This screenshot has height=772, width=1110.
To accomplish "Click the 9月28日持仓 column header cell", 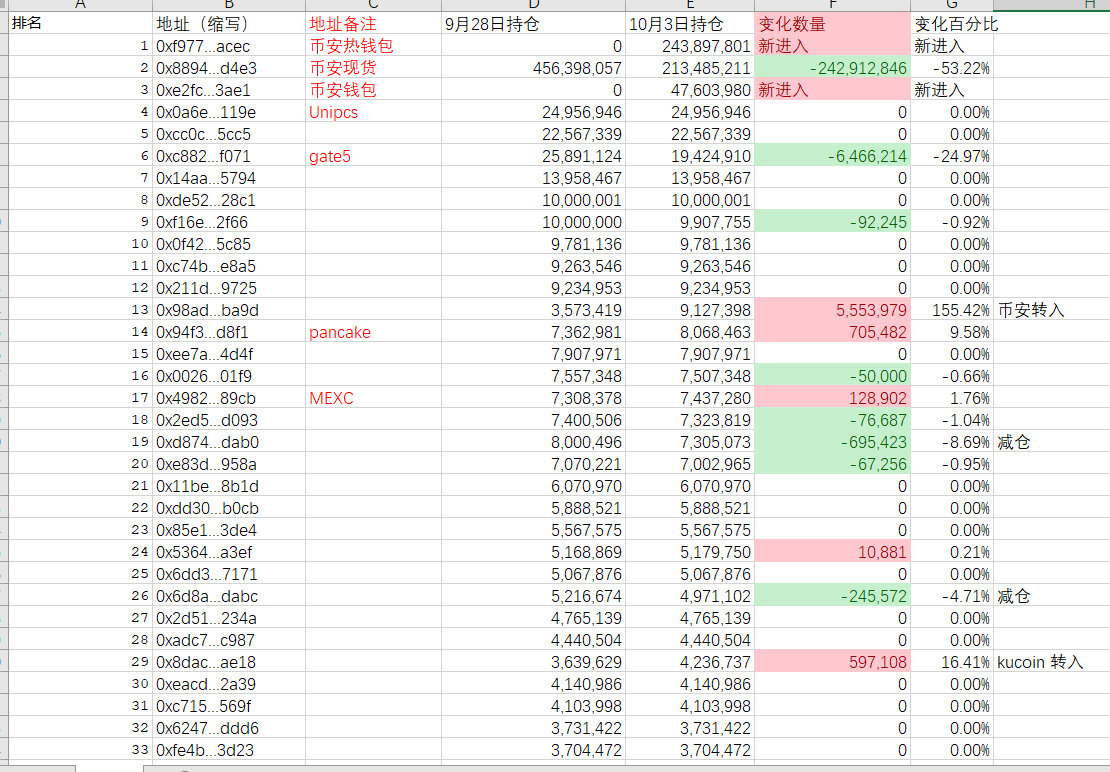I will tap(533, 23).
